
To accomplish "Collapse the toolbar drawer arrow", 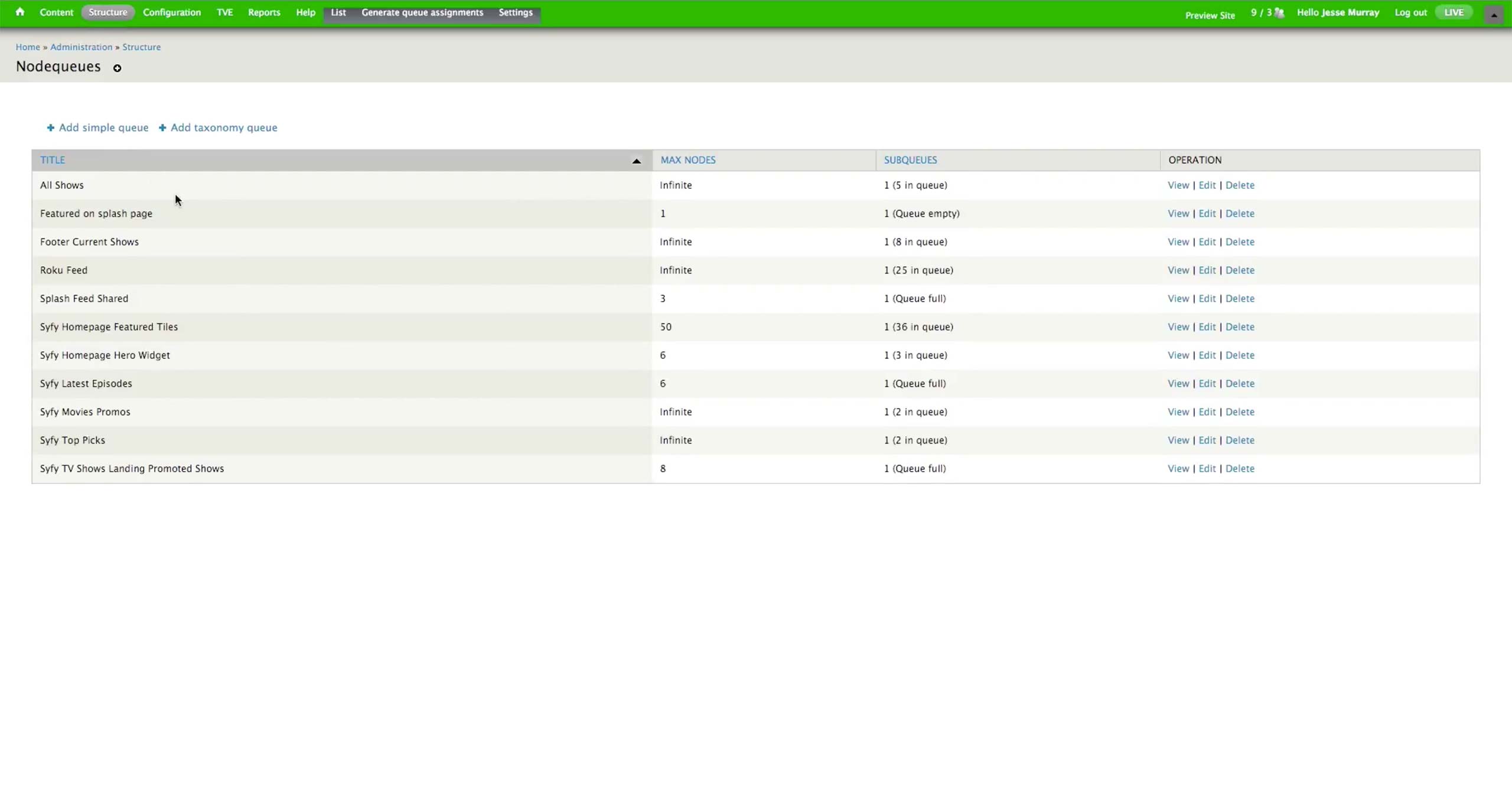I will coord(1494,15).
